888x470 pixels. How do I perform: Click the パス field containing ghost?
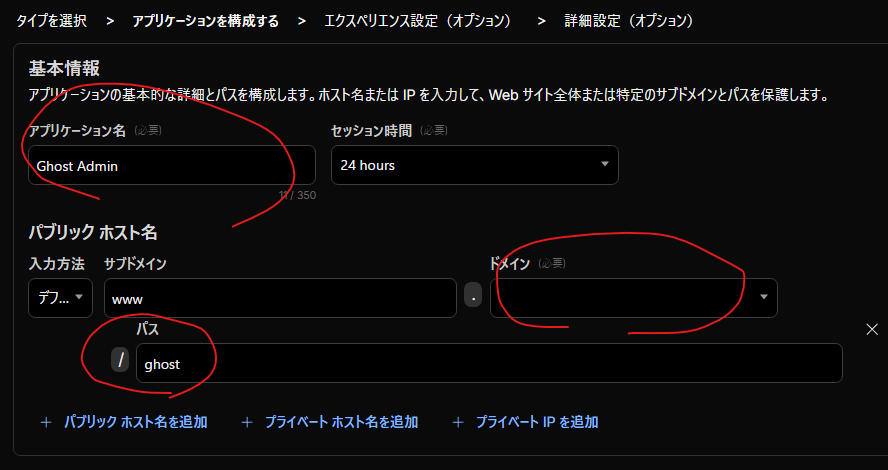click(488, 364)
